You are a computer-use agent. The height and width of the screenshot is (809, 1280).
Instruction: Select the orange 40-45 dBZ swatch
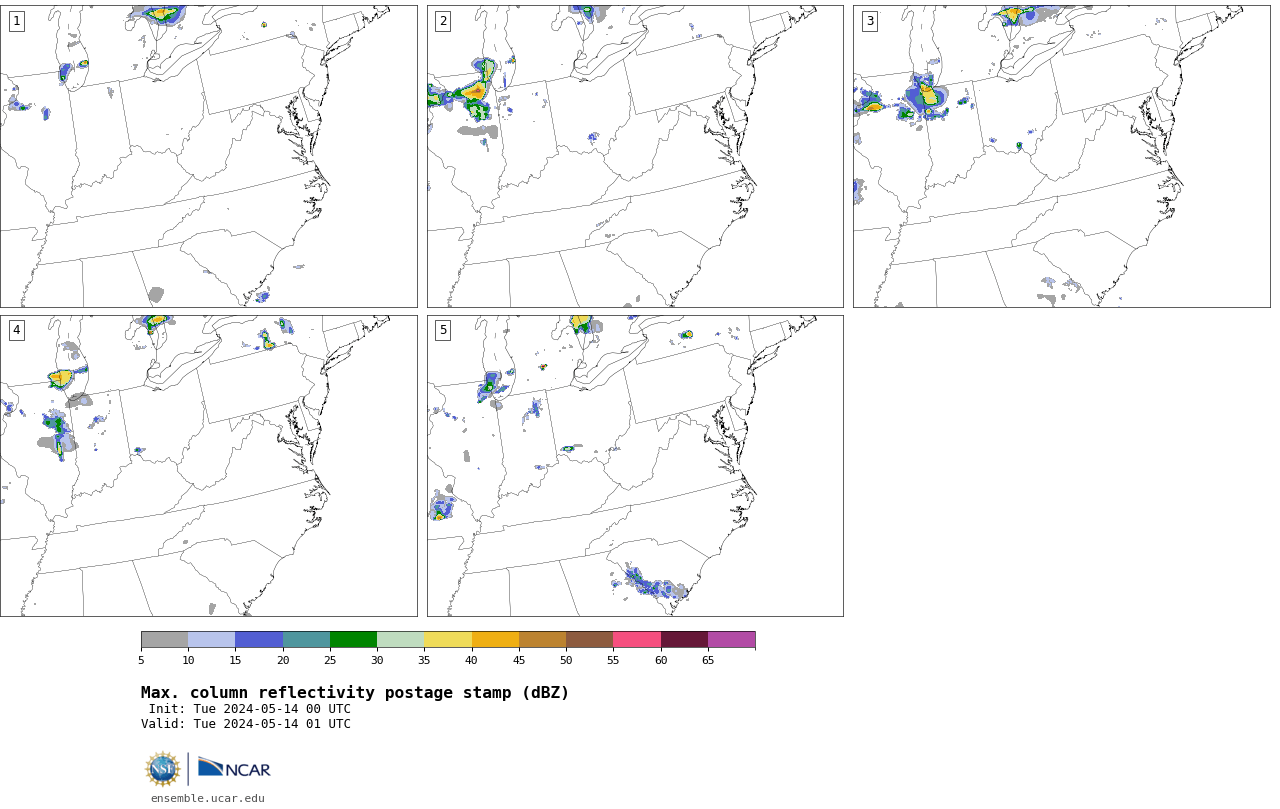tap(495, 640)
